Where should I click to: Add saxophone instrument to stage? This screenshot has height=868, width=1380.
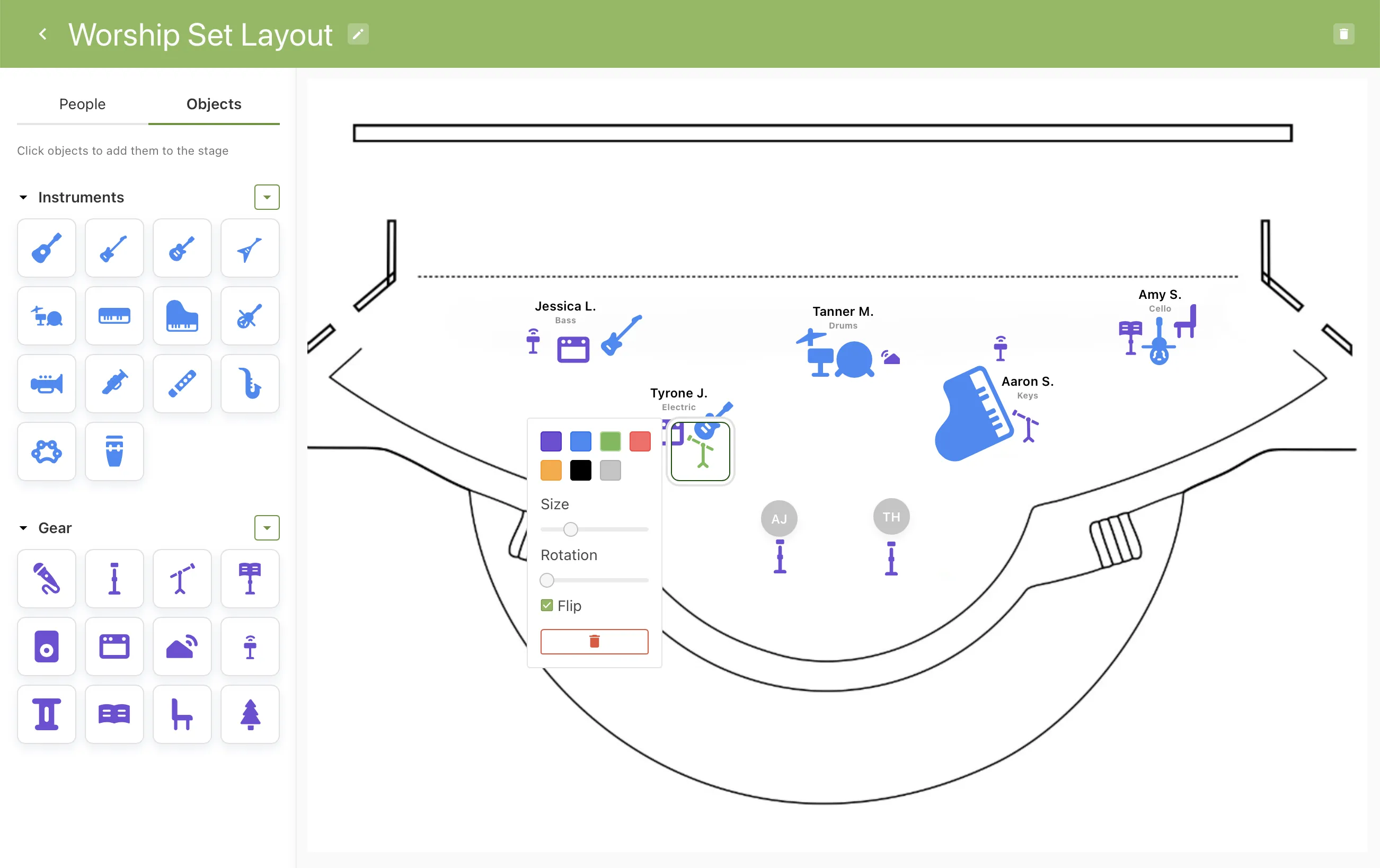coord(250,383)
